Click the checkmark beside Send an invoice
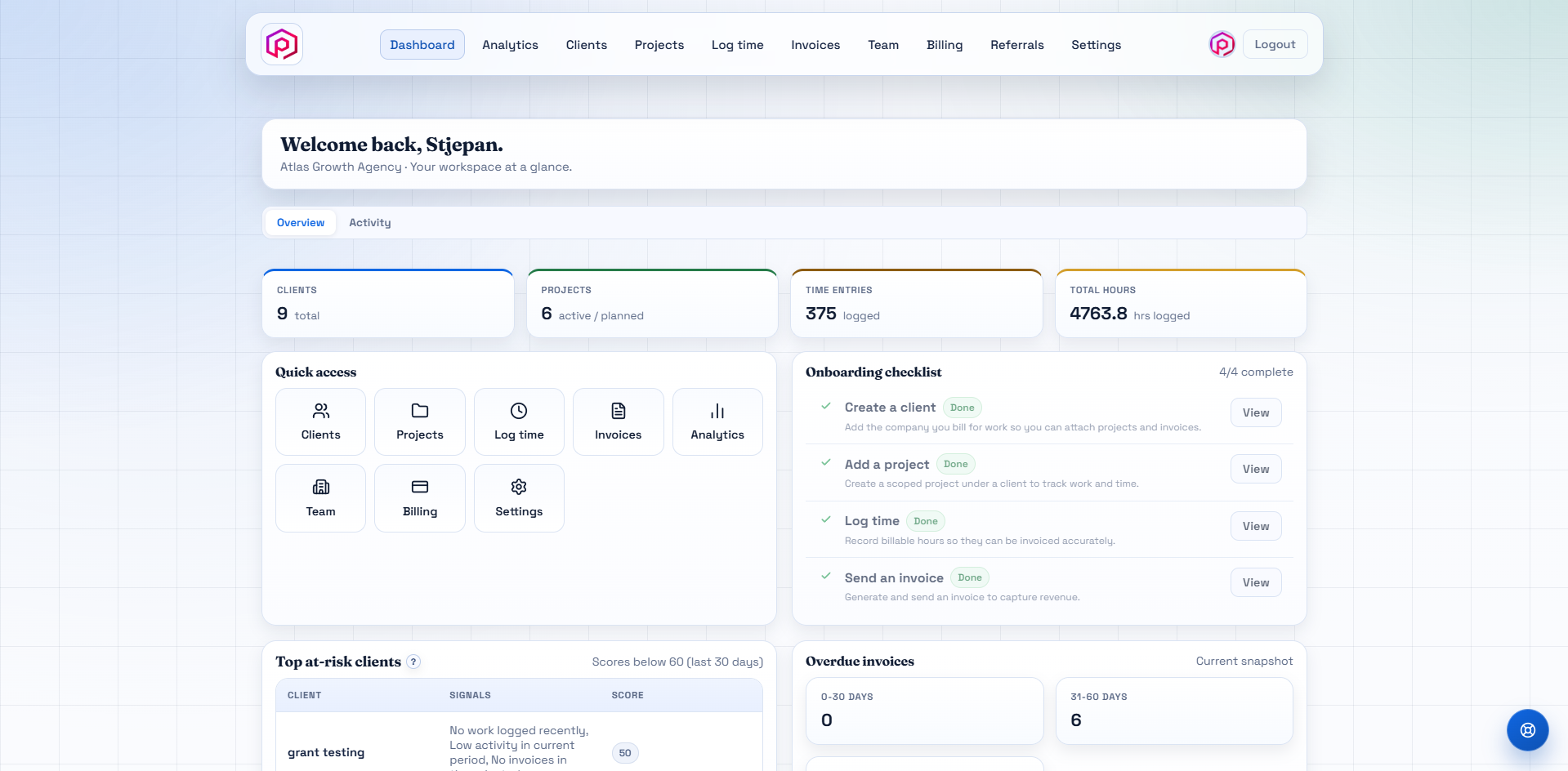Viewport: 1568px width, 771px height. pos(826,577)
